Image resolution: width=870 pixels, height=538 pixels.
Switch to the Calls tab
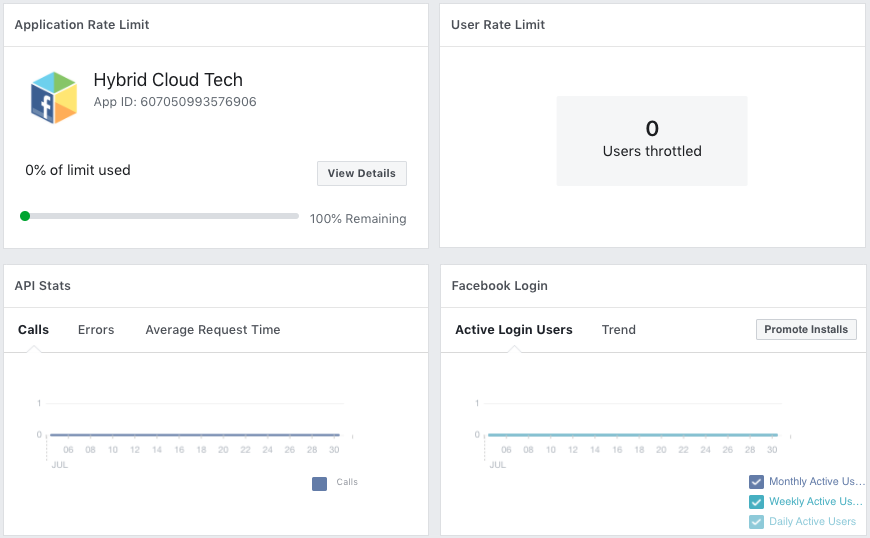click(33, 329)
